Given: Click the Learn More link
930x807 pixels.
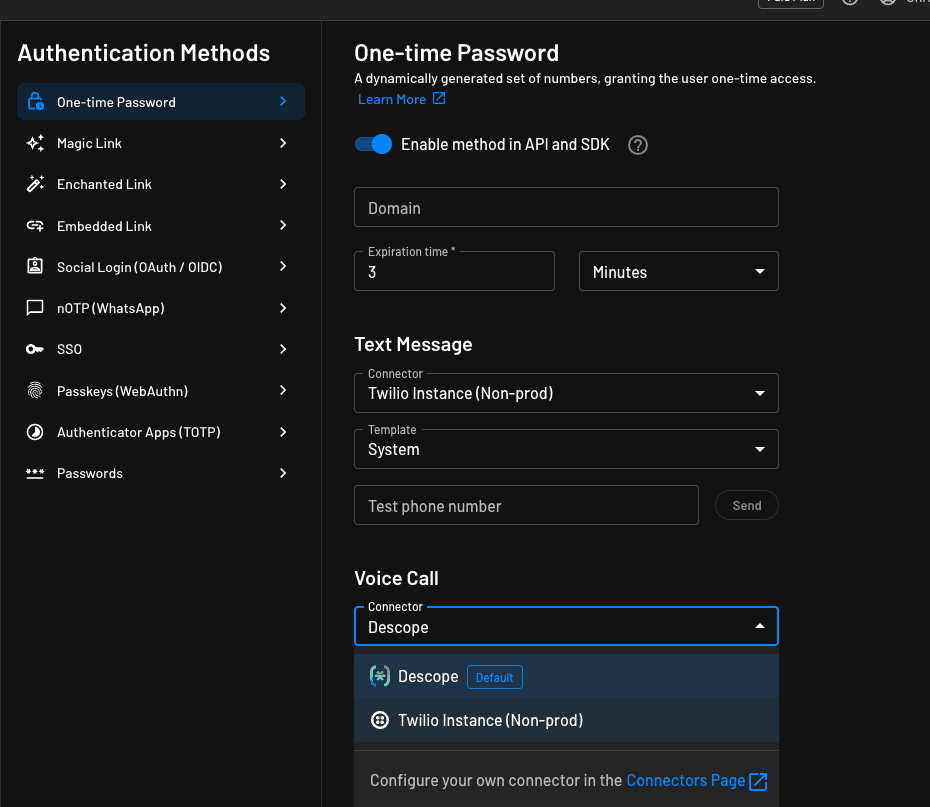Looking at the screenshot, I should (394, 99).
